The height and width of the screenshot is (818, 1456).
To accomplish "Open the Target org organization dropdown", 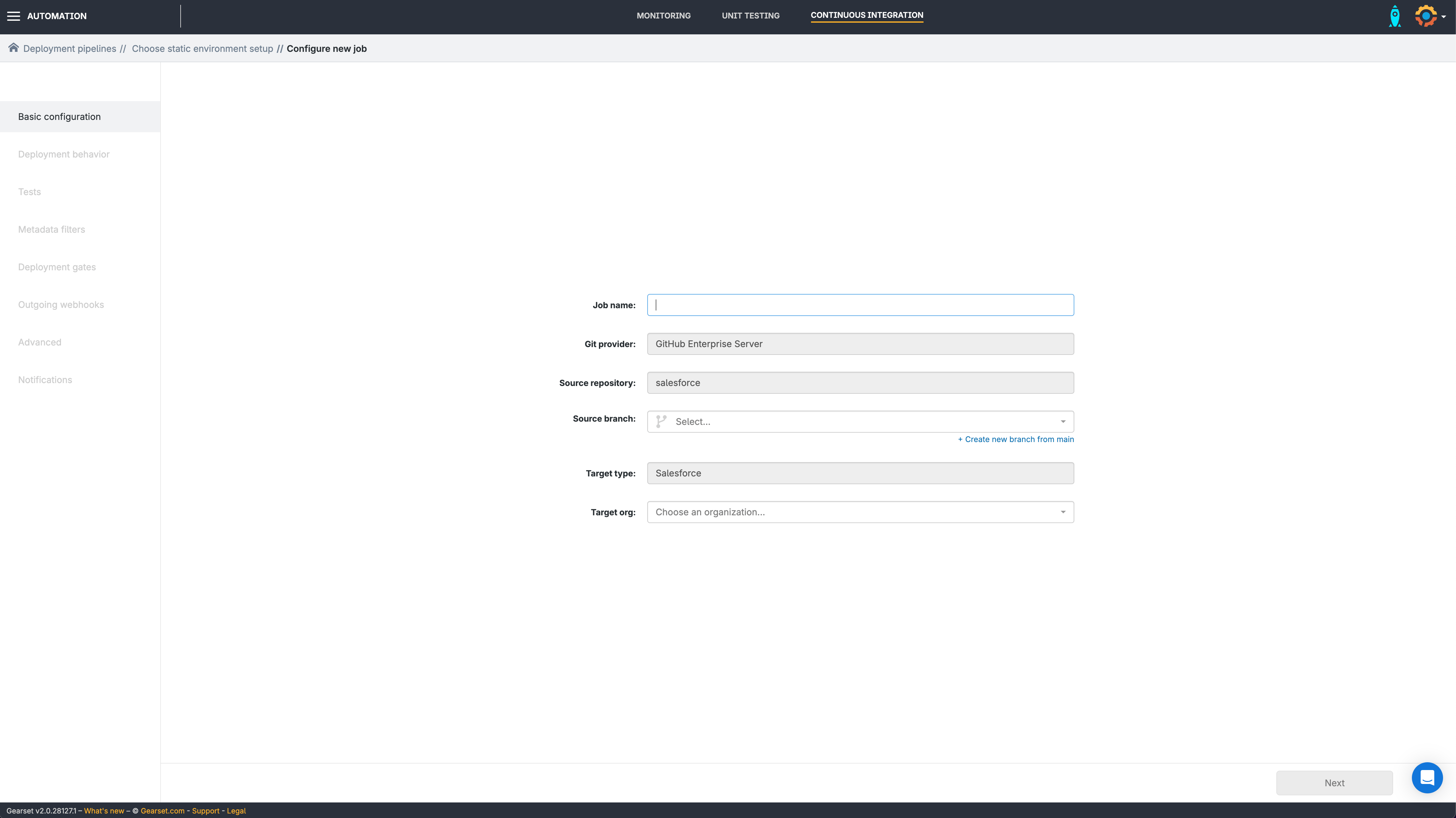I will 860,512.
